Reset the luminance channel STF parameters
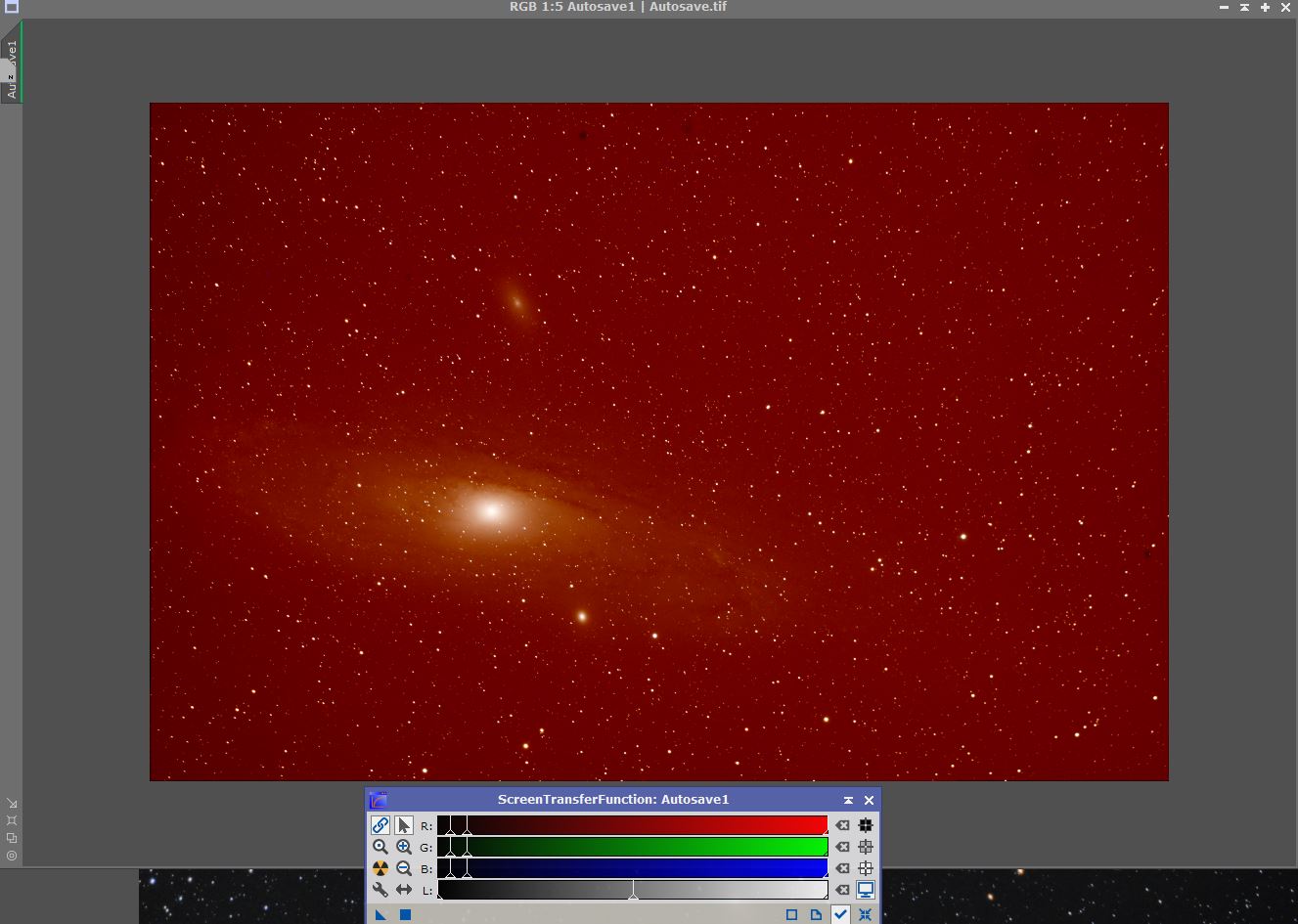Image resolution: width=1298 pixels, height=924 pixels. pos(842,890)
